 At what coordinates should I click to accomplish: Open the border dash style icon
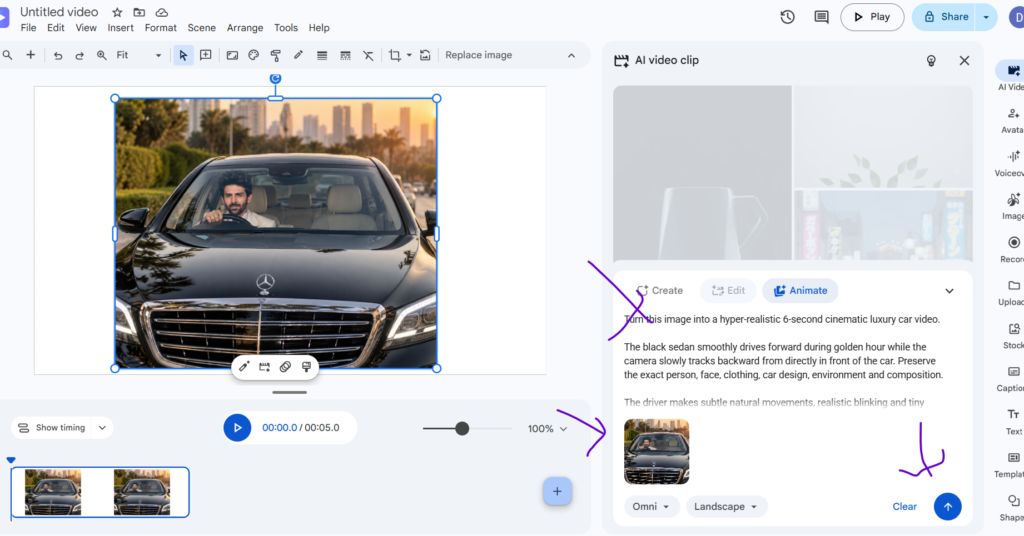[345, 55]
